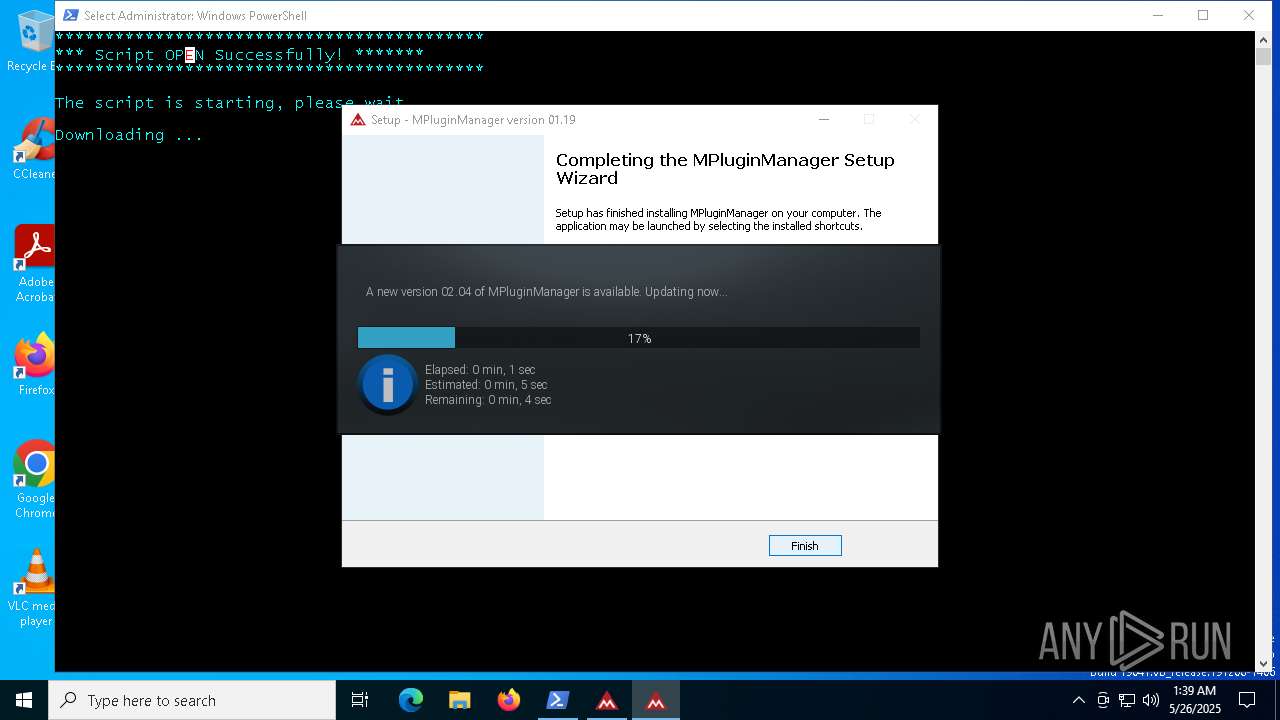Click the volume speaker tray icon
The image size is (1280, 720).
(x=1151, y=700)
